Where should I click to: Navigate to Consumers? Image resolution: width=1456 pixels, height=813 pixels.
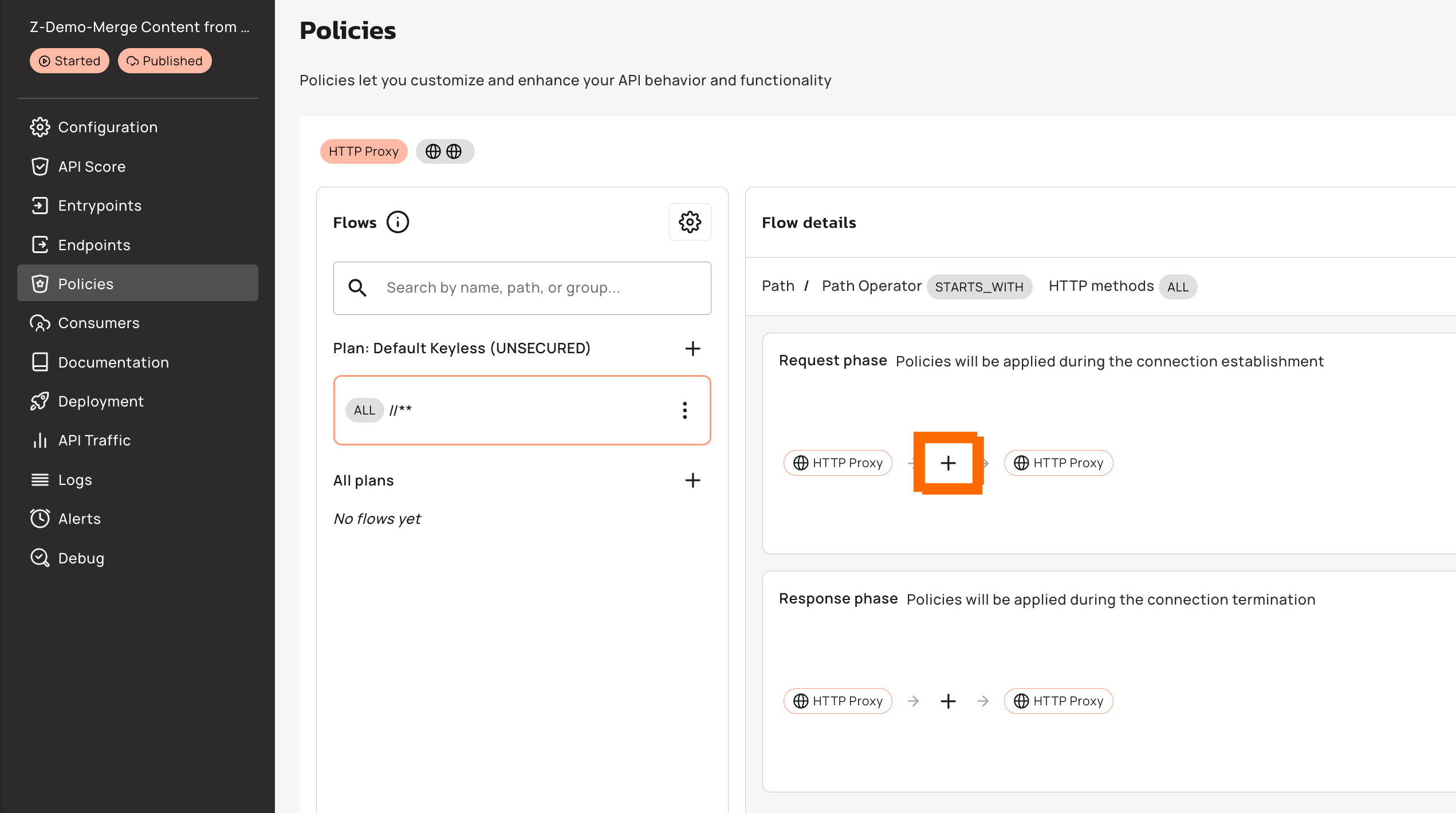click(x=99, y=323)
